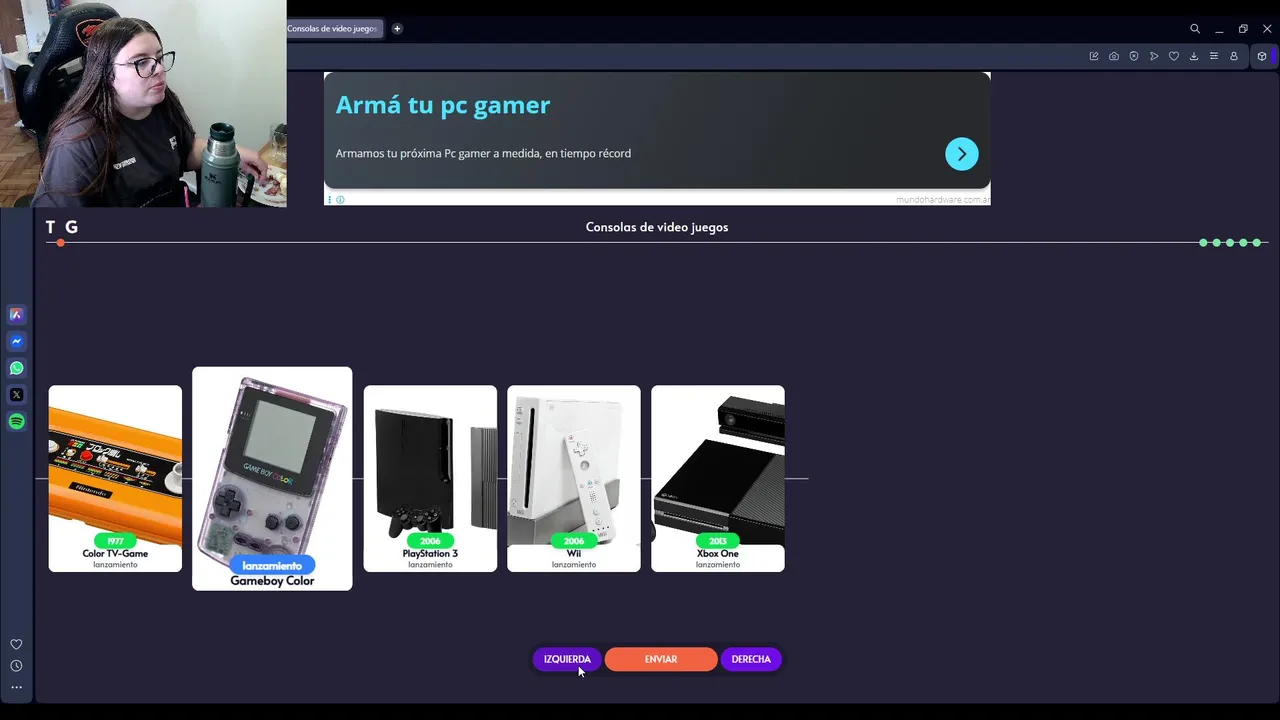
Task: Submit placement with ENVIAR button
Action: tap(661, 659)
